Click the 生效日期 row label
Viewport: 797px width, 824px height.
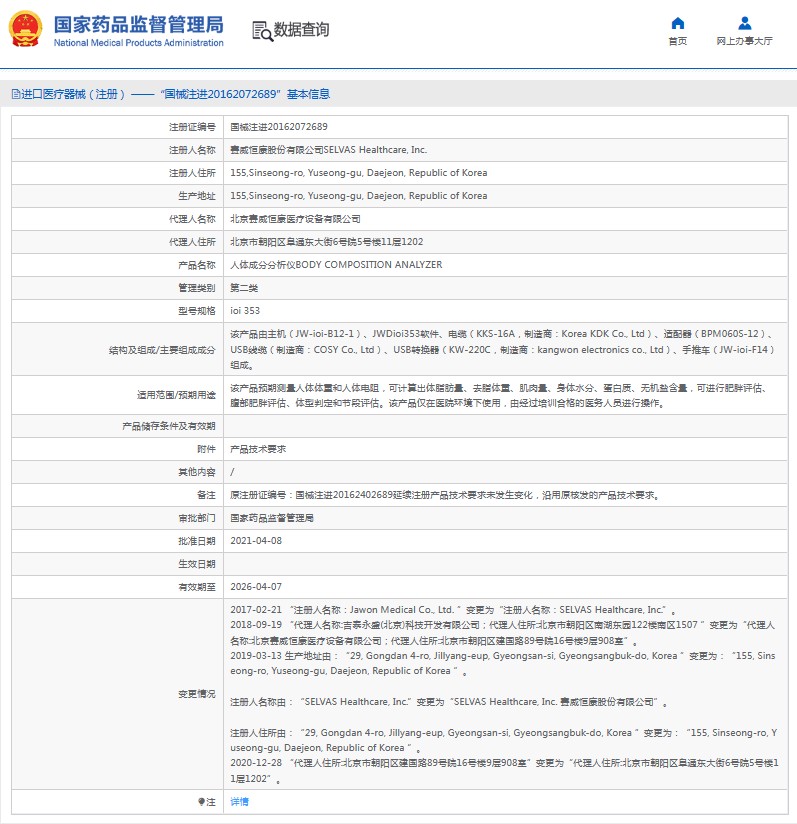pos(197,564)
